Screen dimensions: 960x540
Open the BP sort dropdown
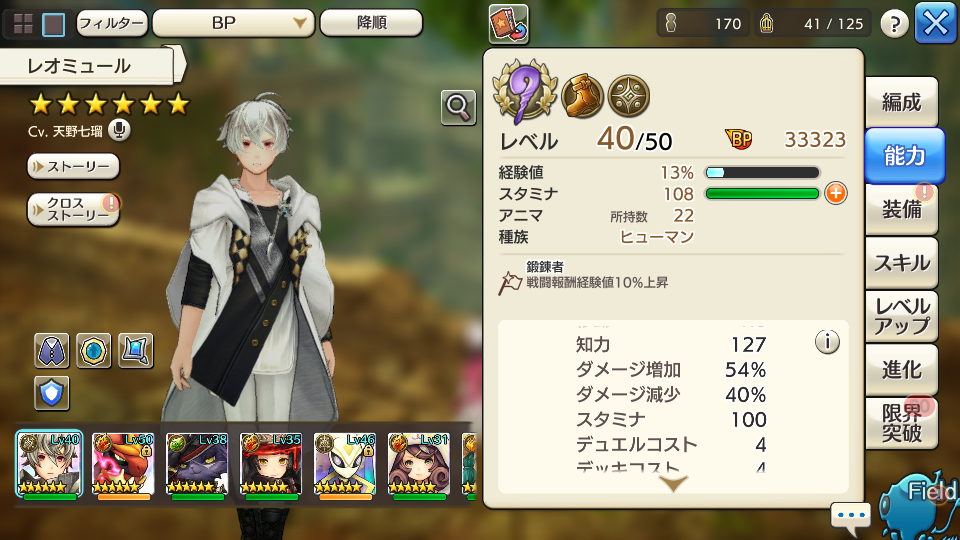pos(233,23)
